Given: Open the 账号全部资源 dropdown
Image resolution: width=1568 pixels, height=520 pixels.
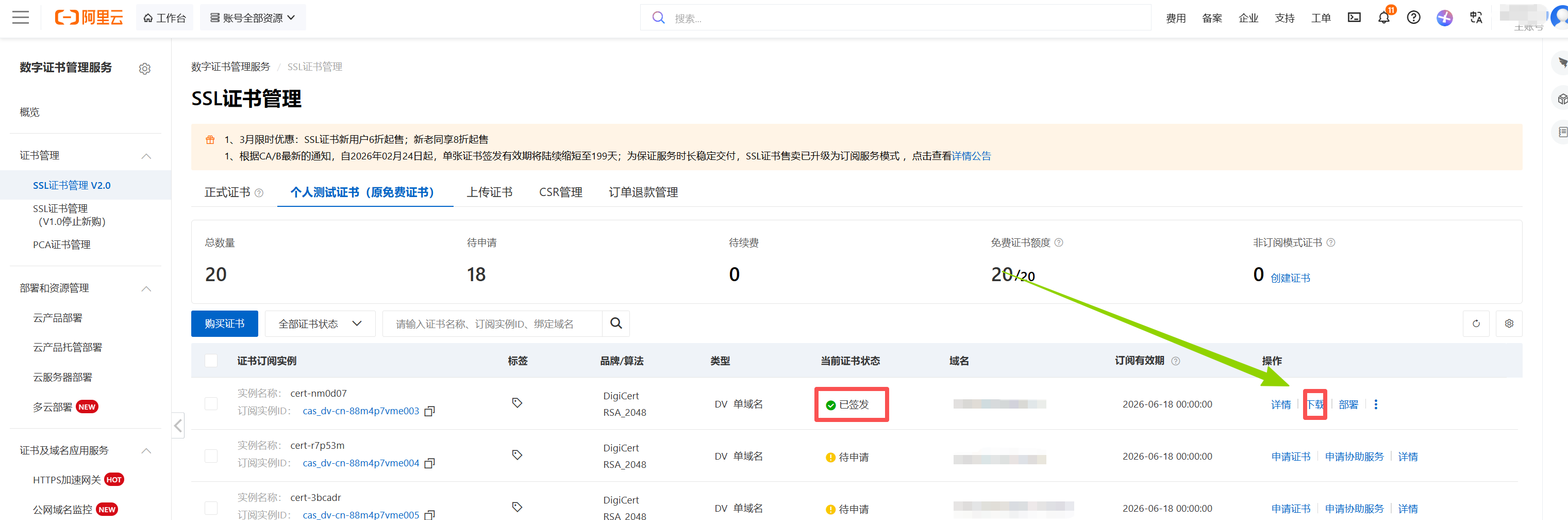Looking at the screenshot, I should pyautogui.click(x=253, y=18).
